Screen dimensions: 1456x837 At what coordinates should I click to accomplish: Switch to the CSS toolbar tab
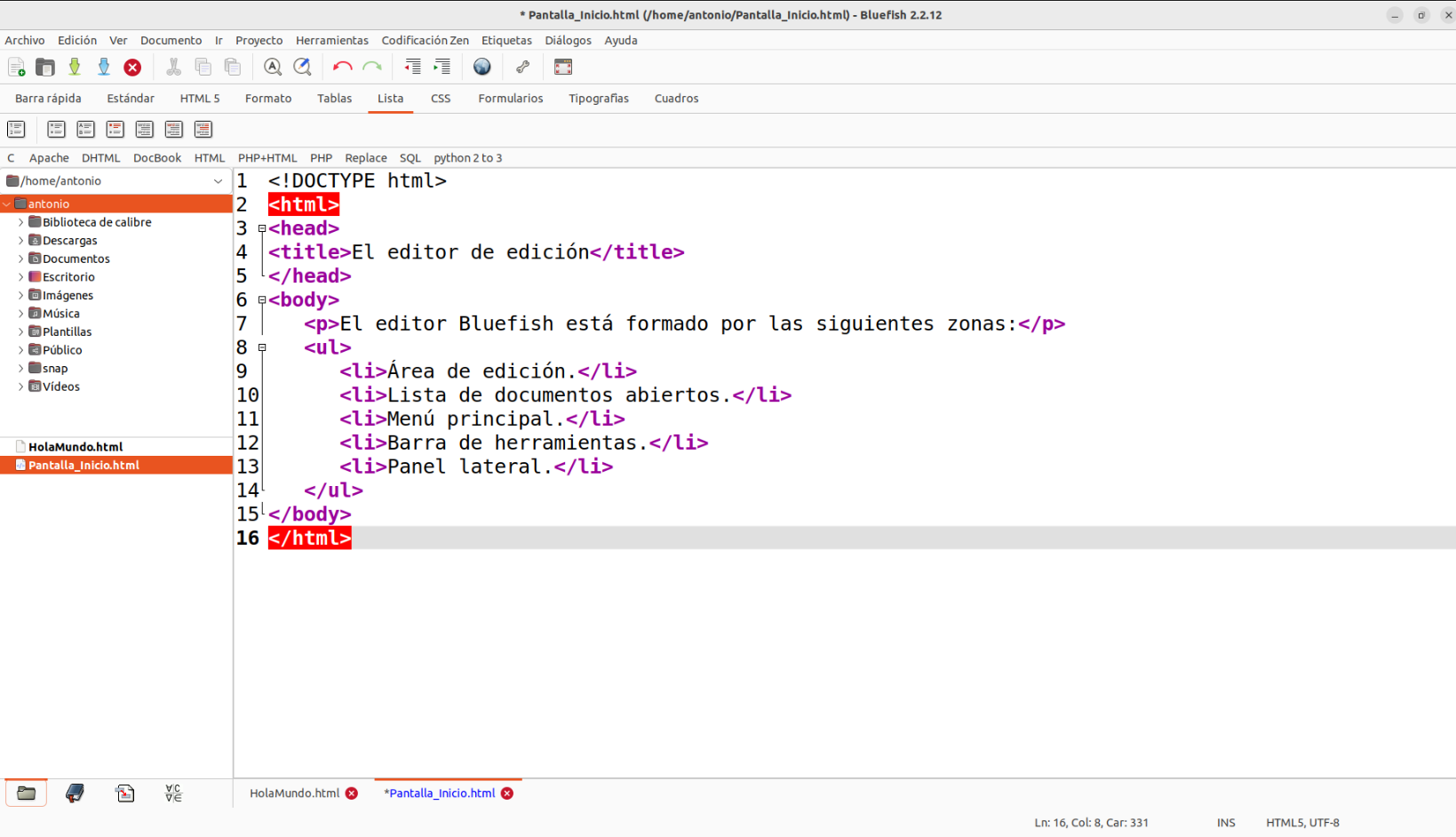point(441,99)
